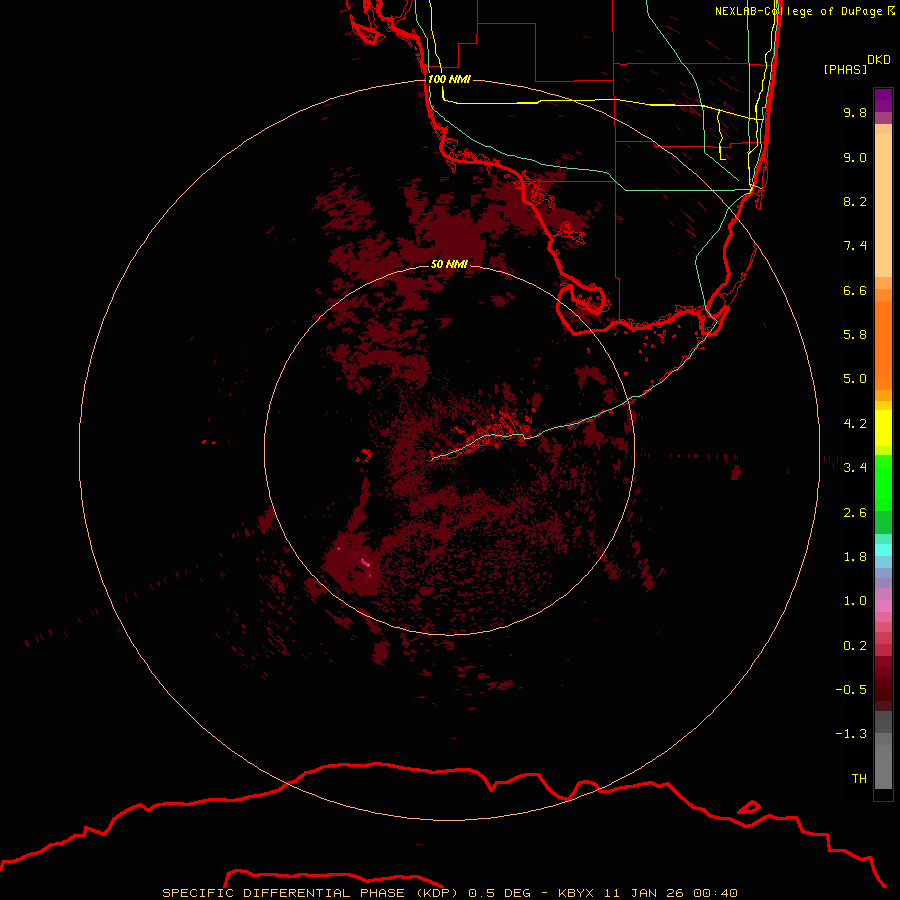Click the 4.2 scale value
This screenshot has width=900, height=900.
click(855, 424)
